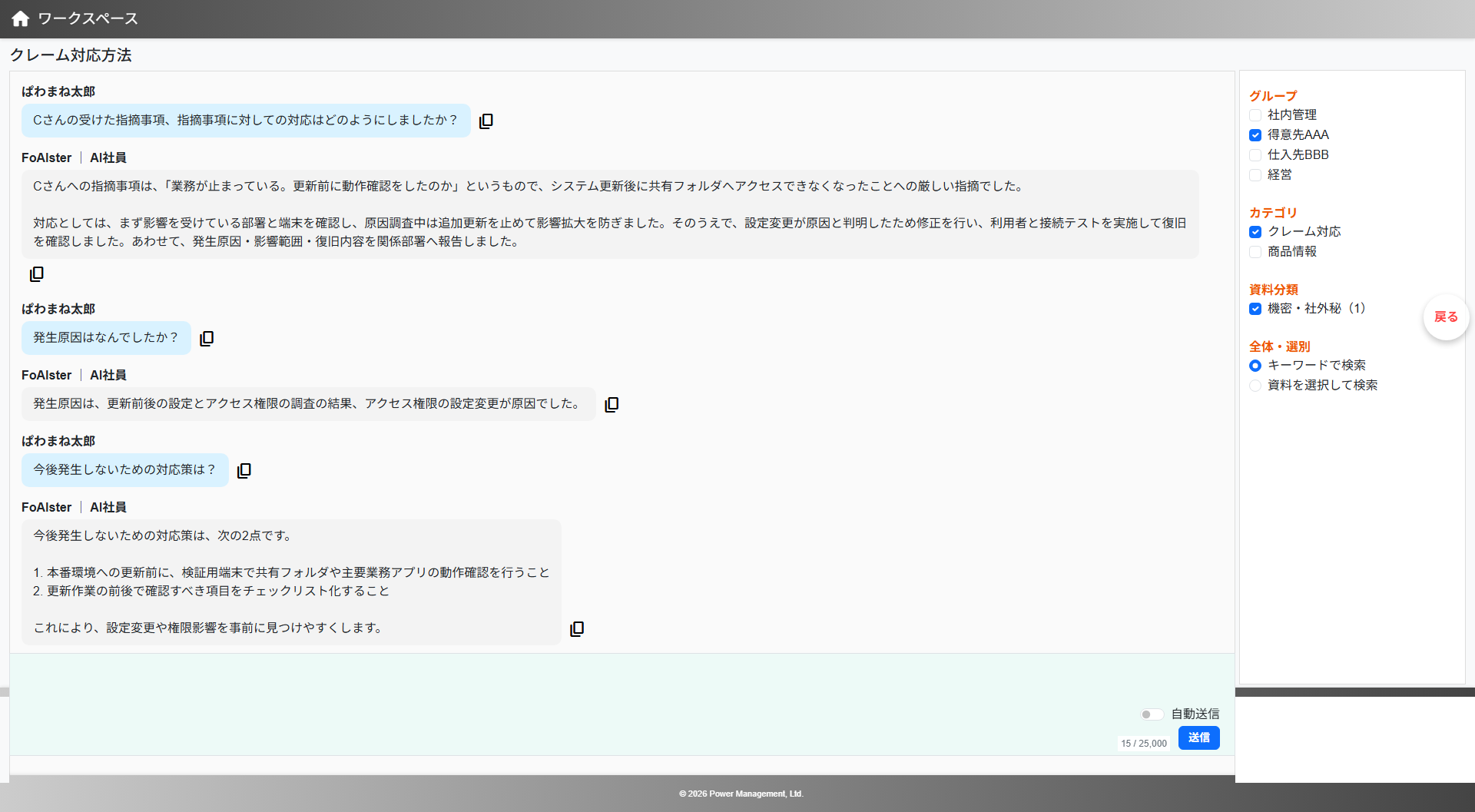Select the 資料を選択して検索 radio option
The image size is (1475, 812).
point(1255,386)
